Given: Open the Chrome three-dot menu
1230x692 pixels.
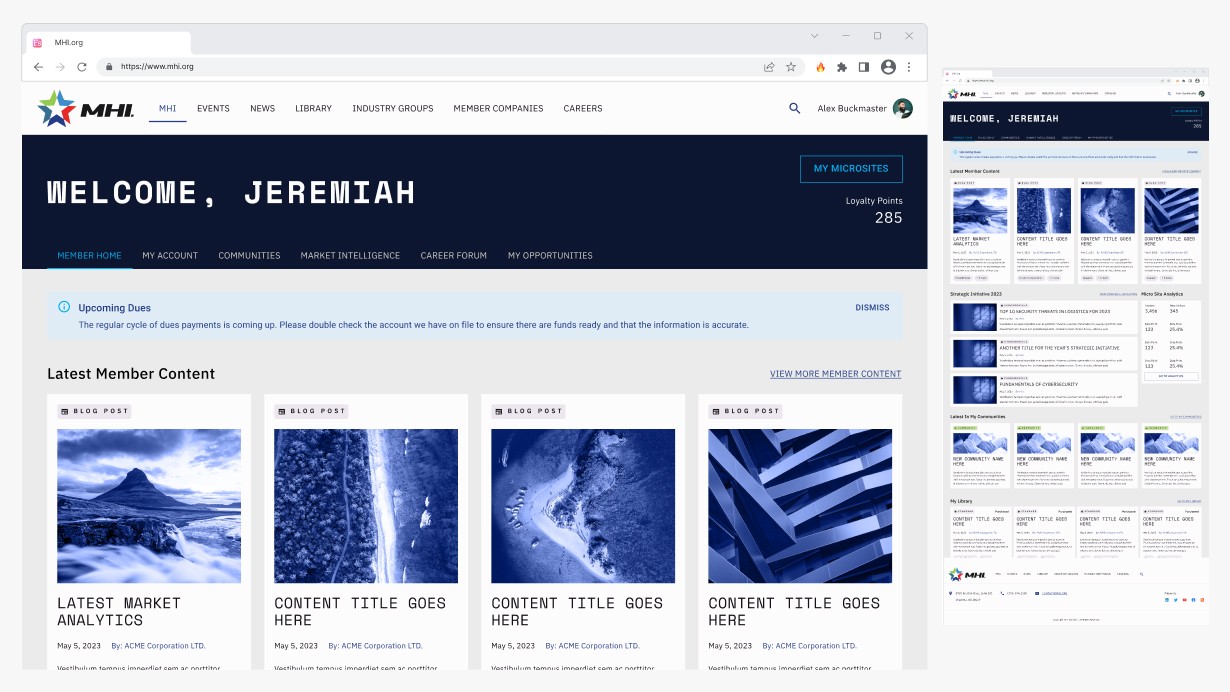Looking at the screenshot, I should point(909,67).
